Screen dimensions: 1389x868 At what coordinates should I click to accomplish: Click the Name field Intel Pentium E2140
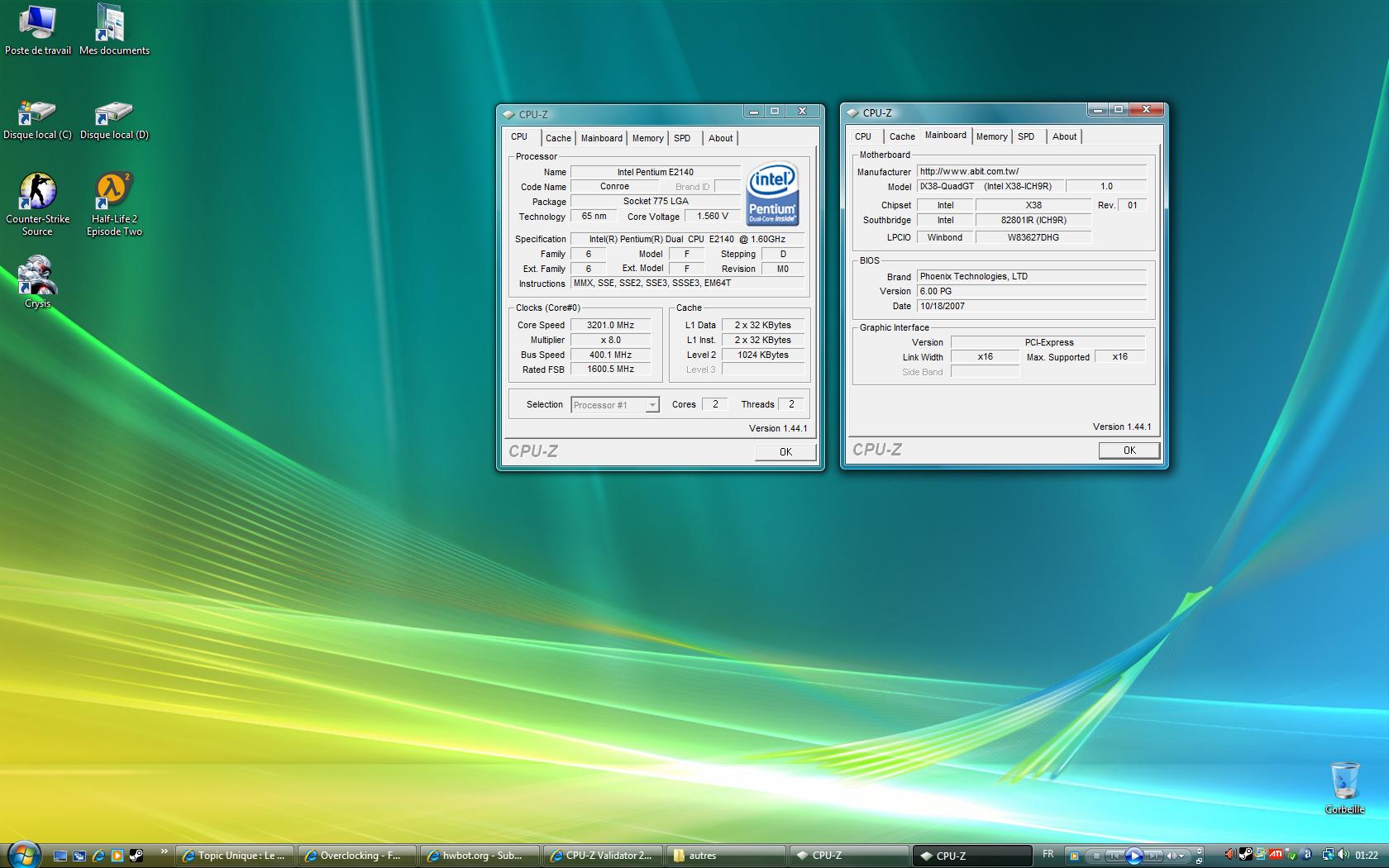point(656,172)
